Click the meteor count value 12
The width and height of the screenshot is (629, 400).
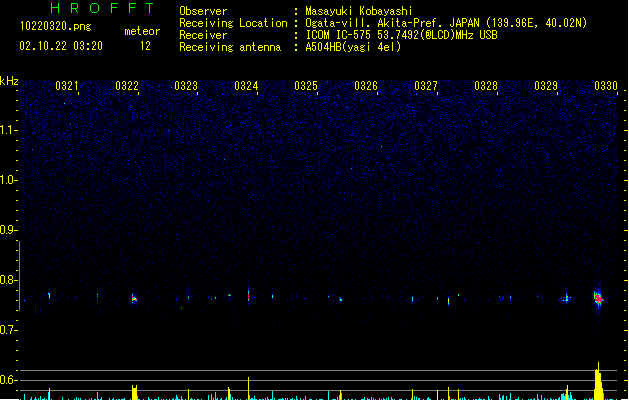tap(145, 46)
